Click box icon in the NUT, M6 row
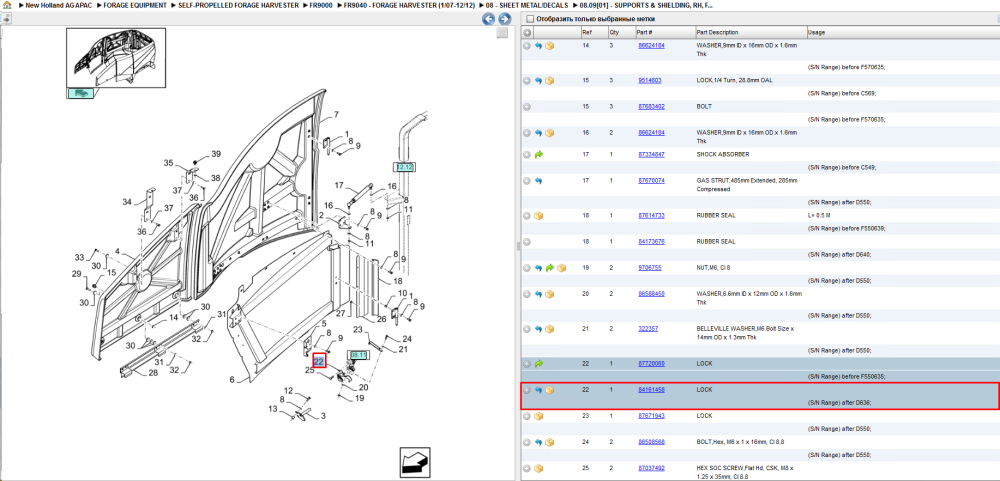The image size is (1000, 481). 561,268
